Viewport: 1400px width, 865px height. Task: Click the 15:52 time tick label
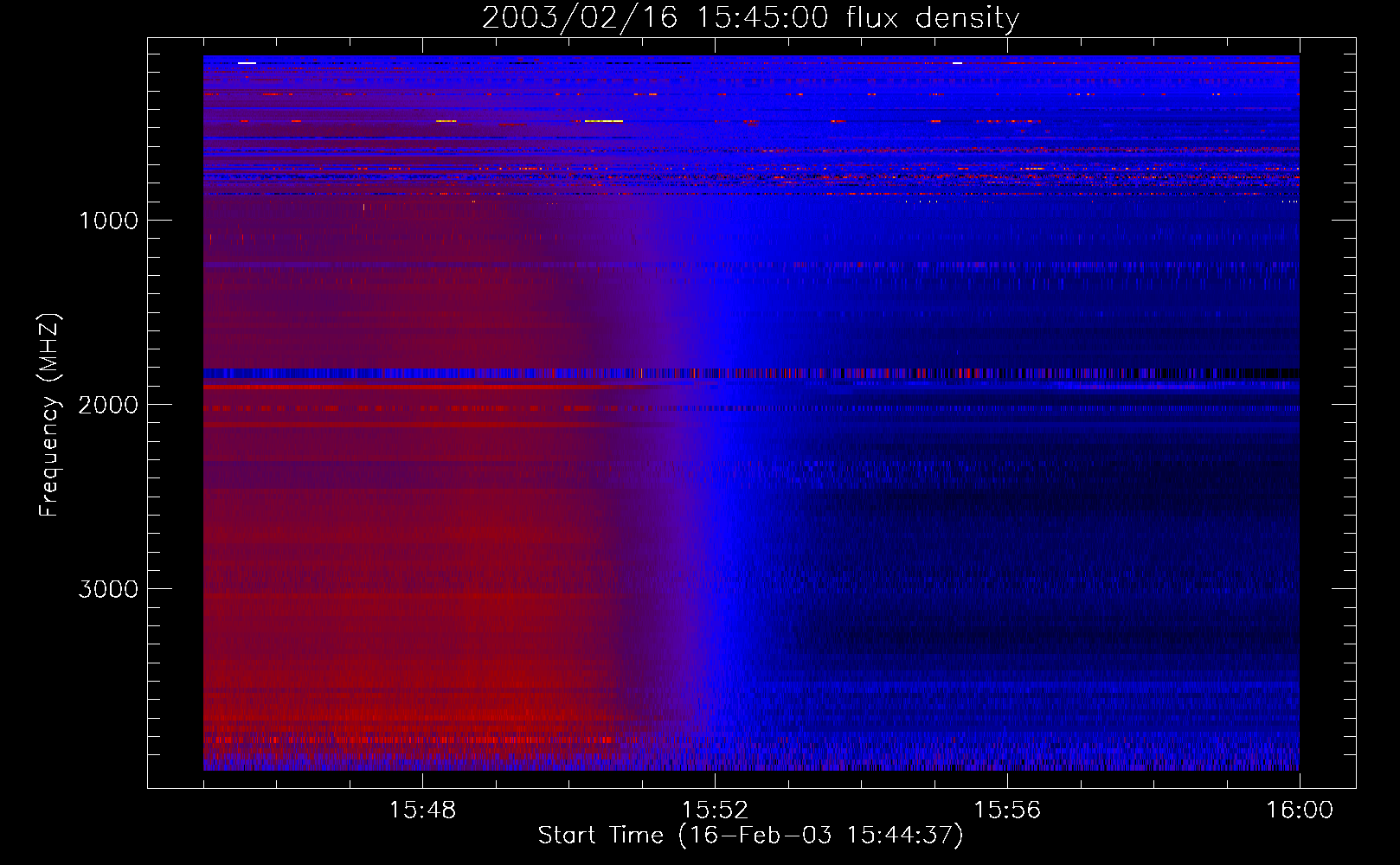tap(715, 811)
